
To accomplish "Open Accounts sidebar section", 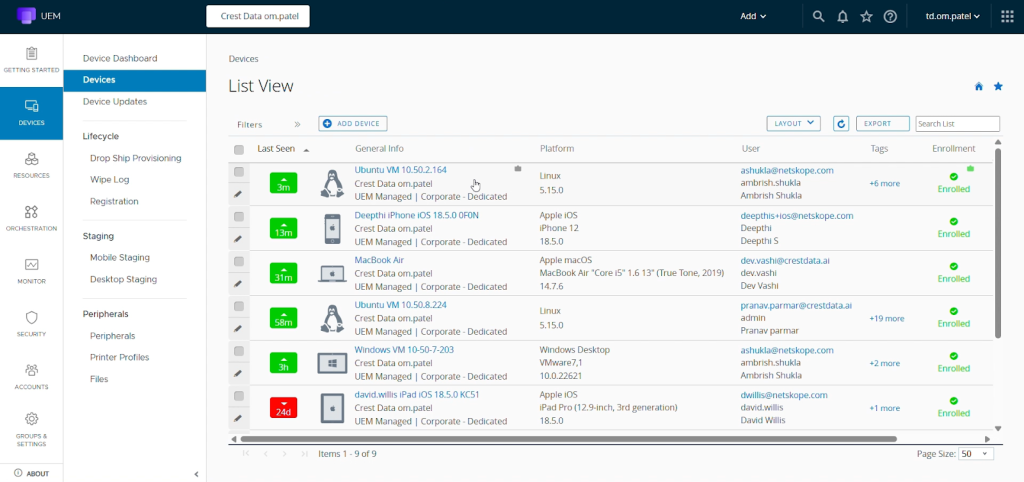I will click(31, 378).
